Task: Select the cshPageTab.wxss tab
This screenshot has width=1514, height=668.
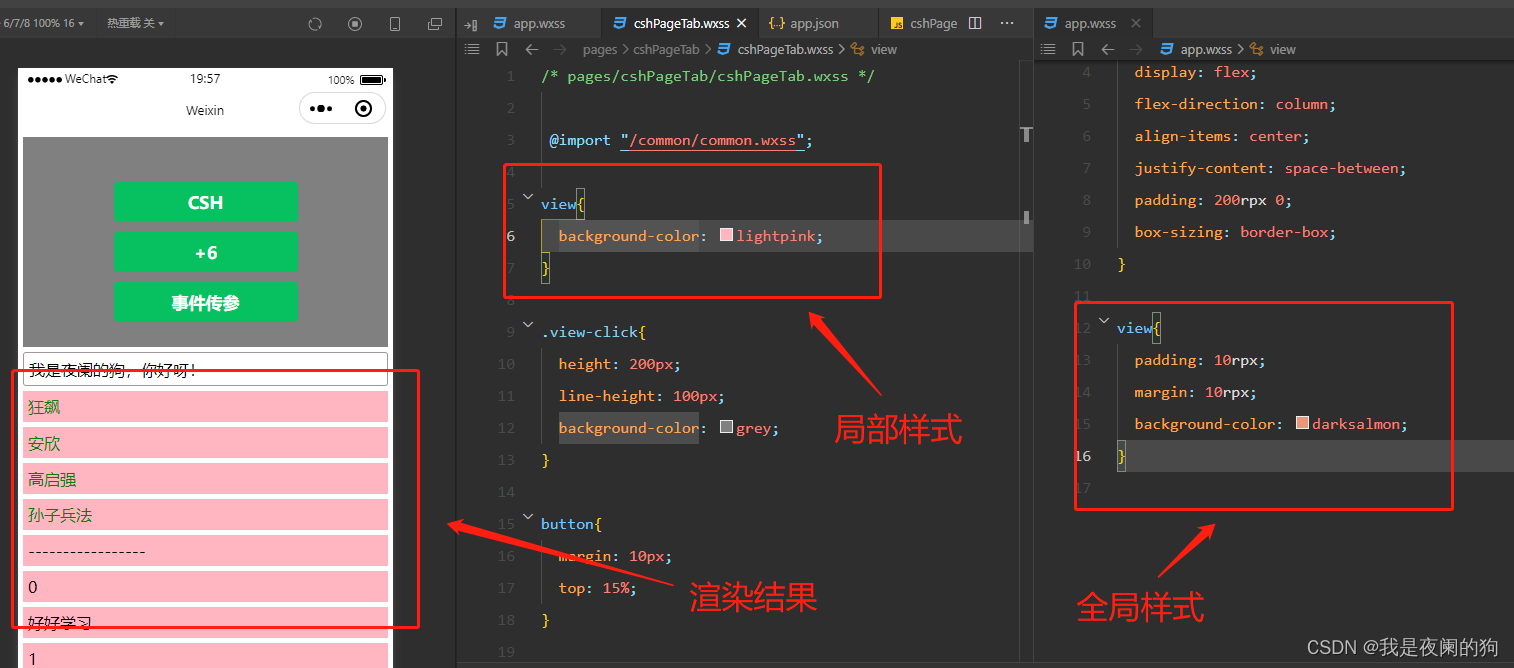Action: point(680,23)
